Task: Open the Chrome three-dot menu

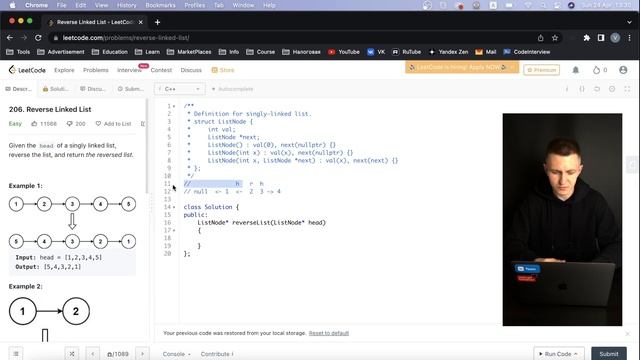Action: pyautogui.click(x=629, y=38)
